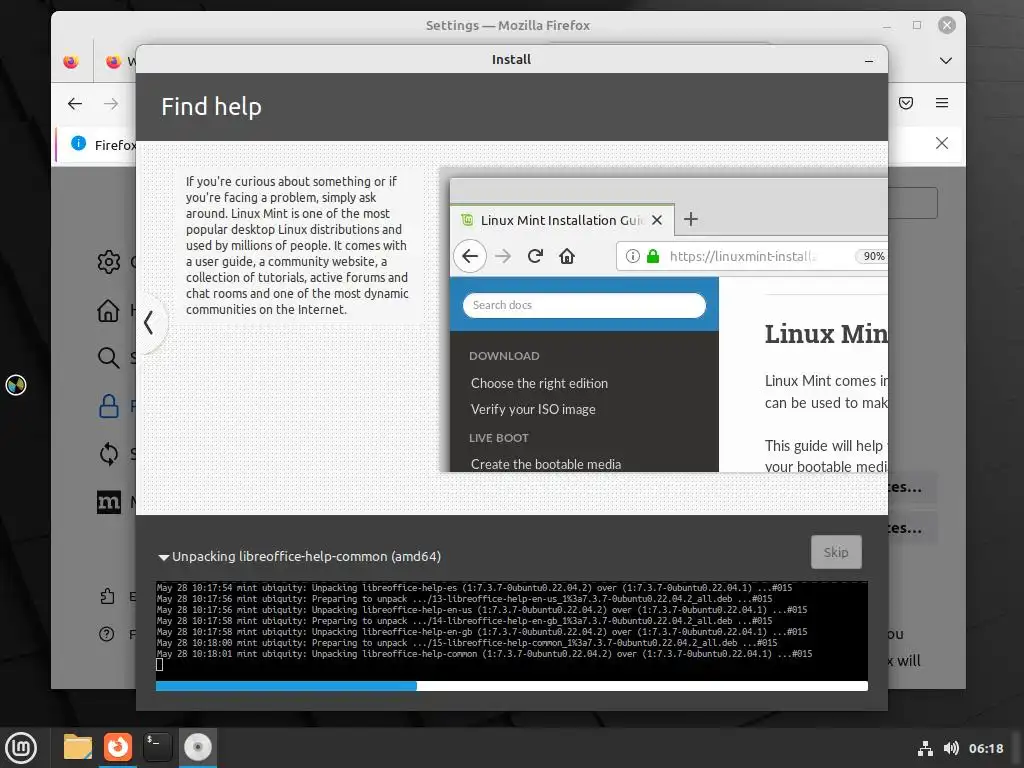Image resolution: width=1024 pixels, height=768 pixels.
Task: Launch Terminal from taskbar
Action: click(157, 747)
